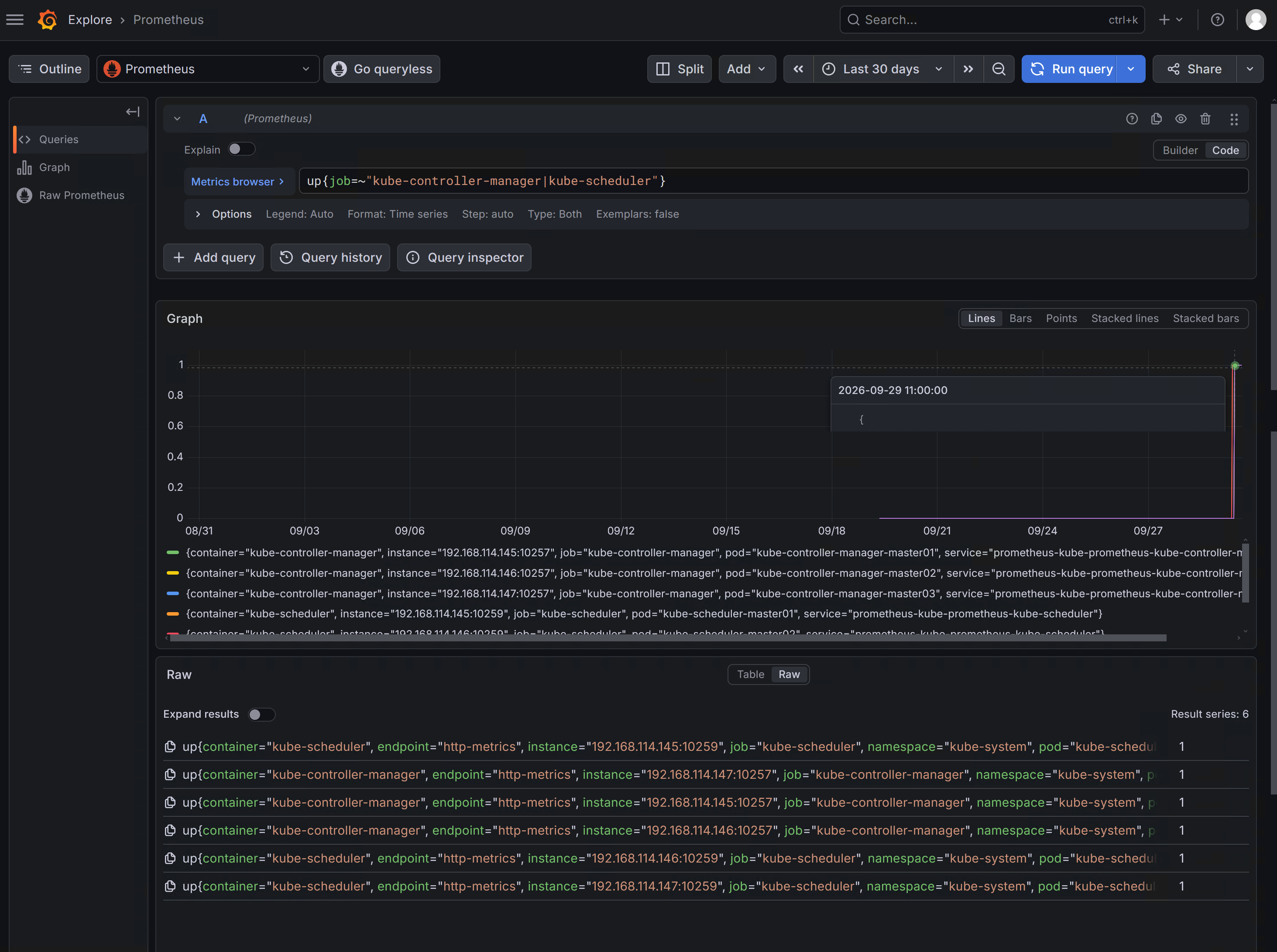Image resolution: width=1277 pixels, height=952 pixels.
Task: Click the Query history button
Action: [330, 257]
